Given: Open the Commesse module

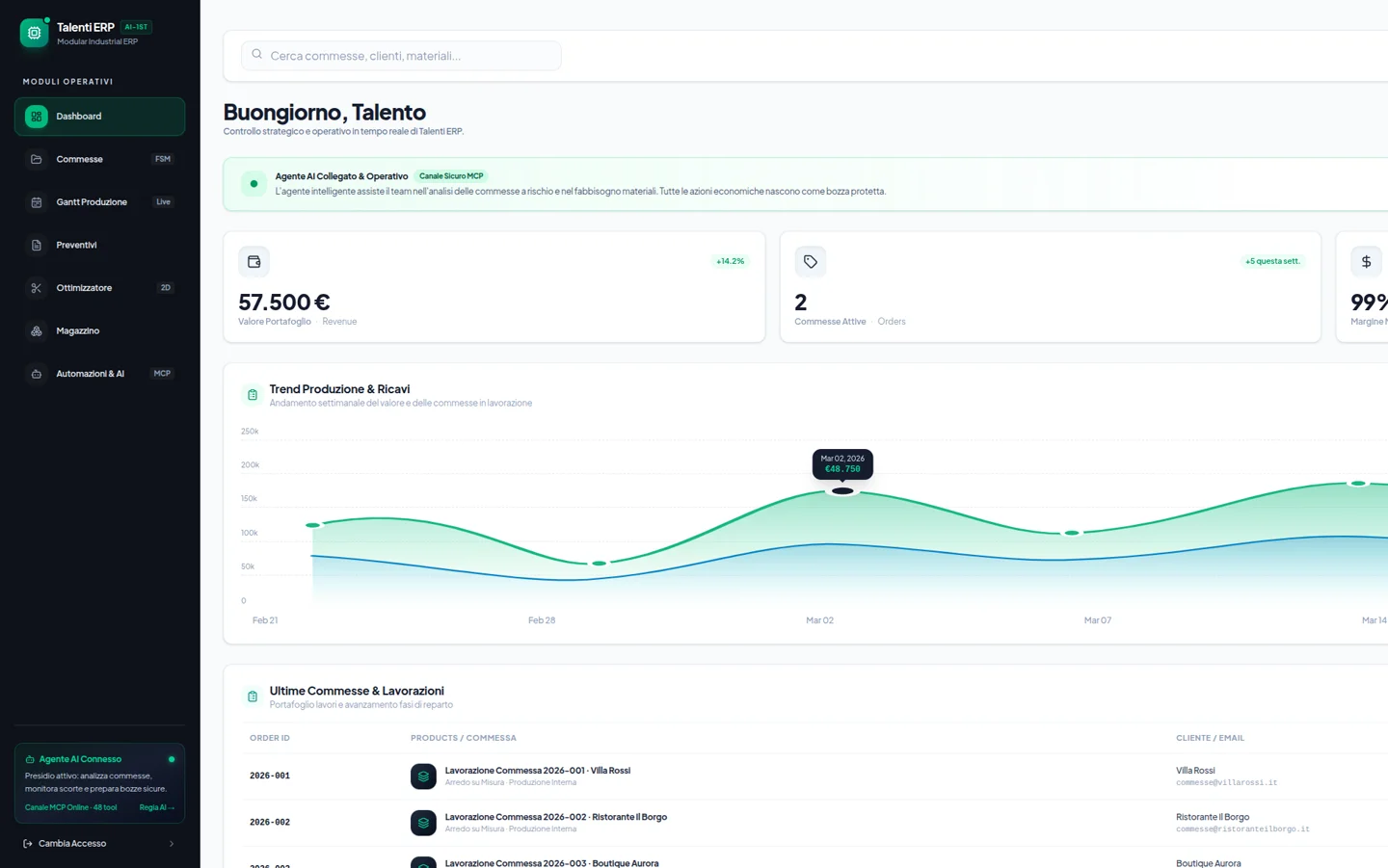Looking at the screenshot, I should (99, 159).
